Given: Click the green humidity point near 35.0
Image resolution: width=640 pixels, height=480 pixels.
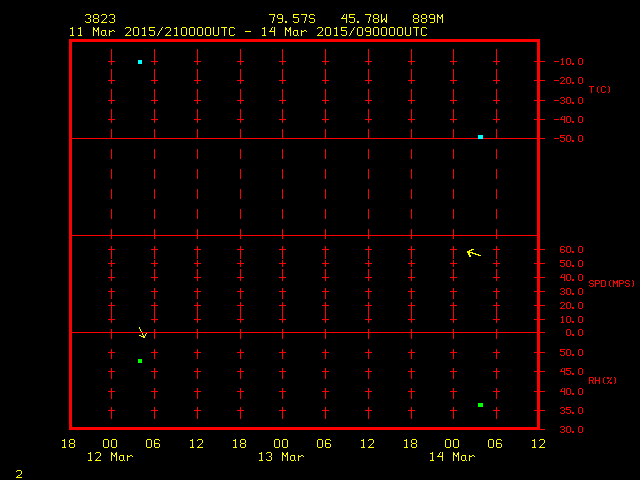Looking at the screenshot, I should [x=481, y=405].
